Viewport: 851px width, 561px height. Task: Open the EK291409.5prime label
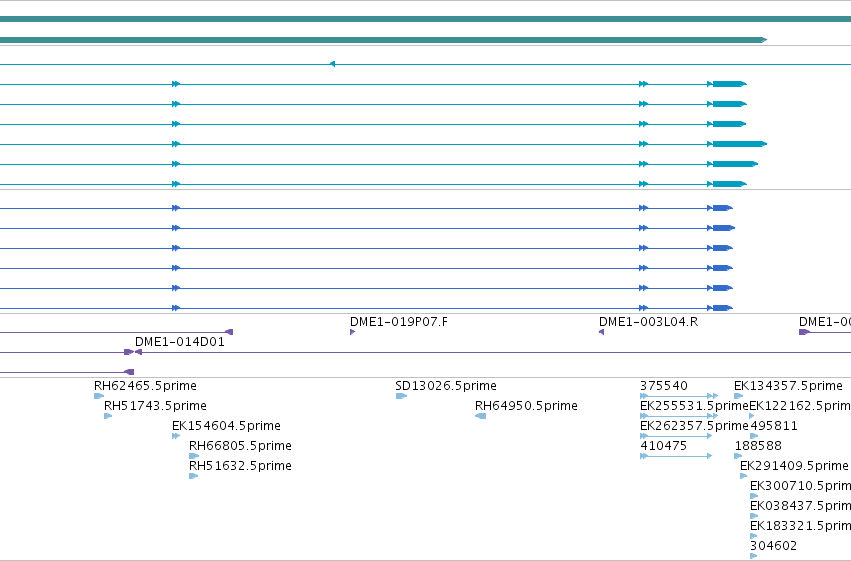pos(794,466)
